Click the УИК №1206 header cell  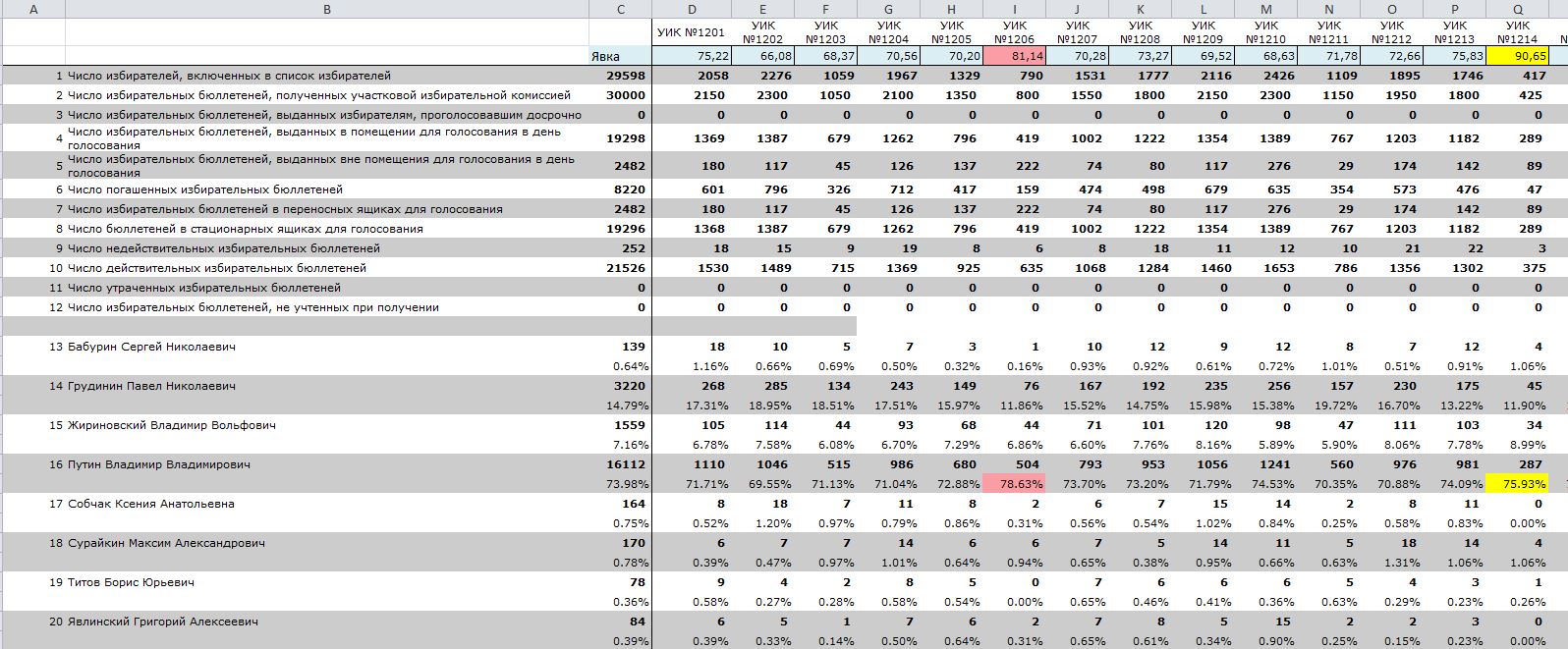(1014, 32)
